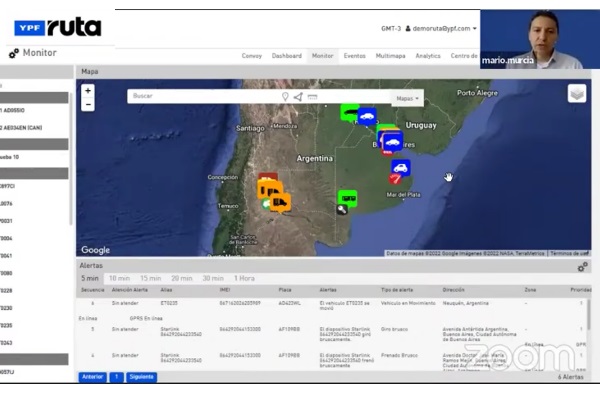Image resolution: width=600 pixels, height=400 pixels.
Task: Click Neuquén, Argentina address cell
Action: point(466,303)
